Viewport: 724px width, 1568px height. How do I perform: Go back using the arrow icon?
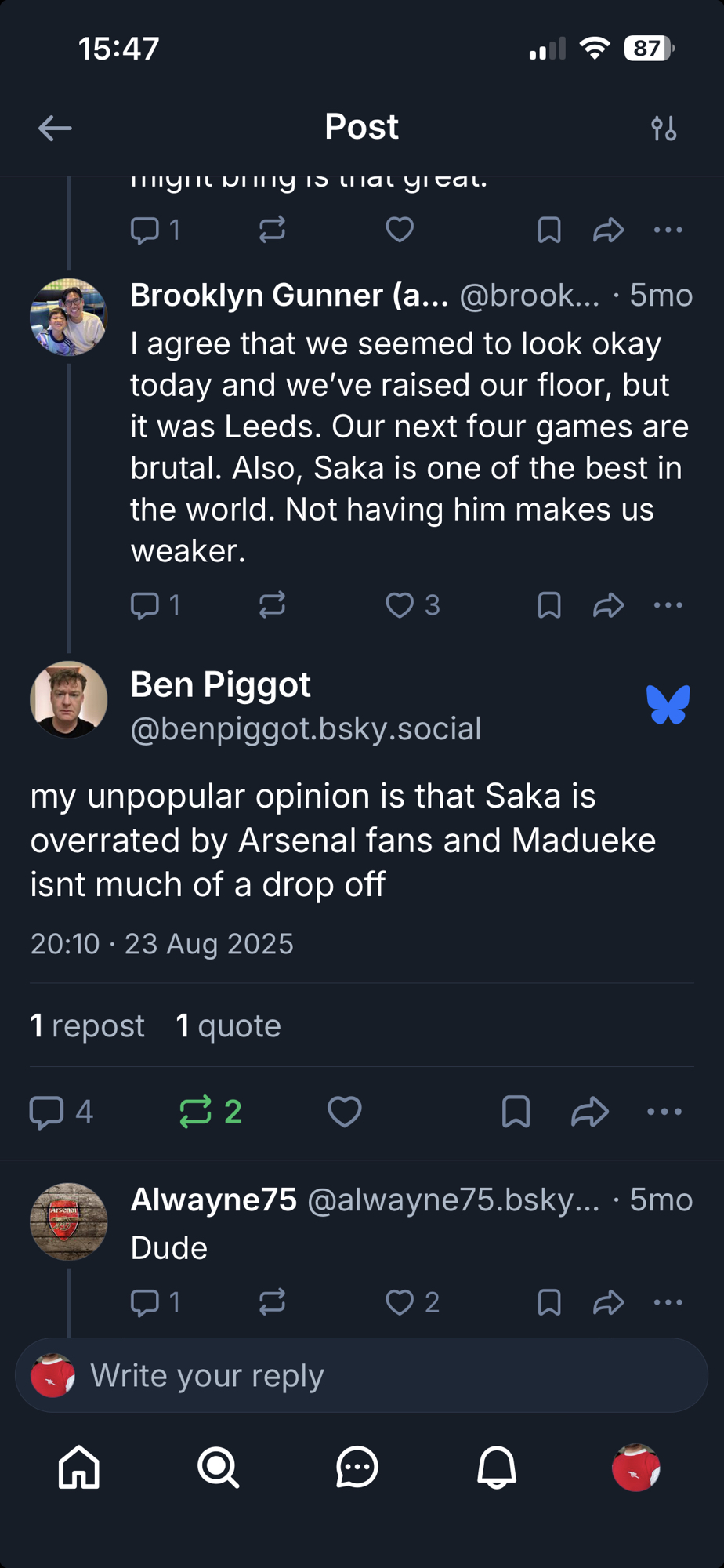(x=55, y=128)
